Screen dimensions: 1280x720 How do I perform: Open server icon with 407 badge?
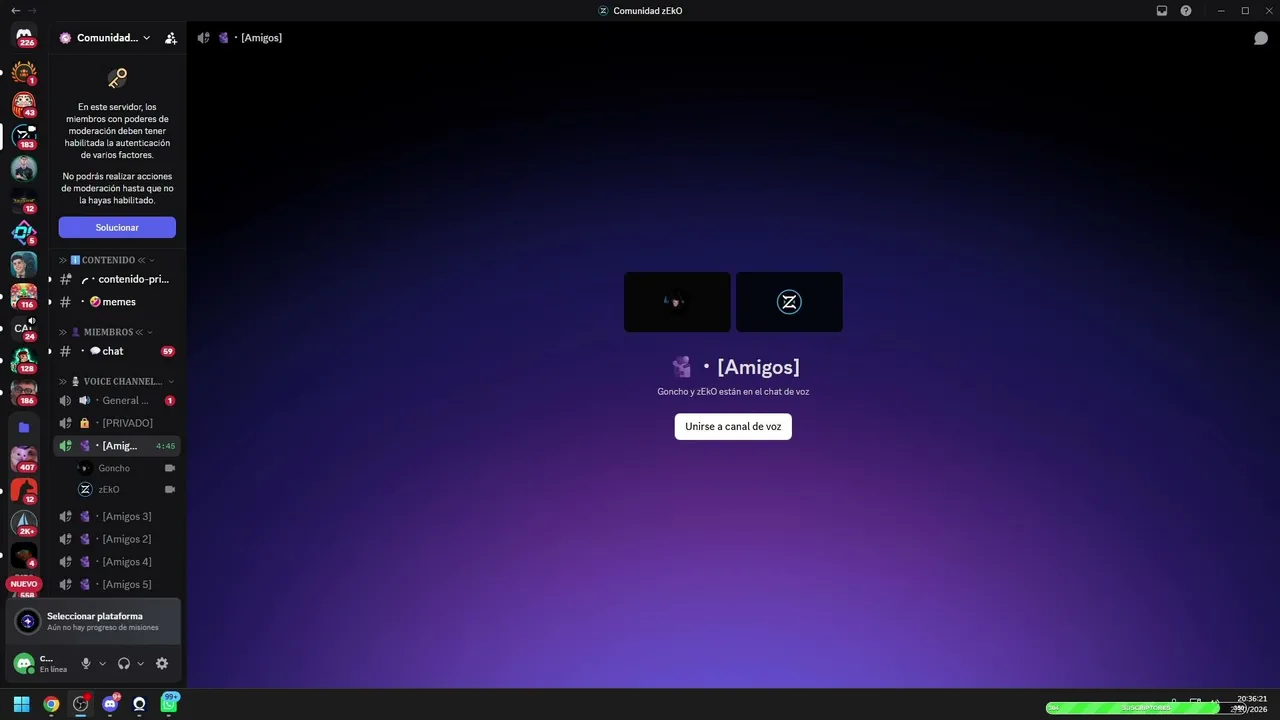(24, 459)
